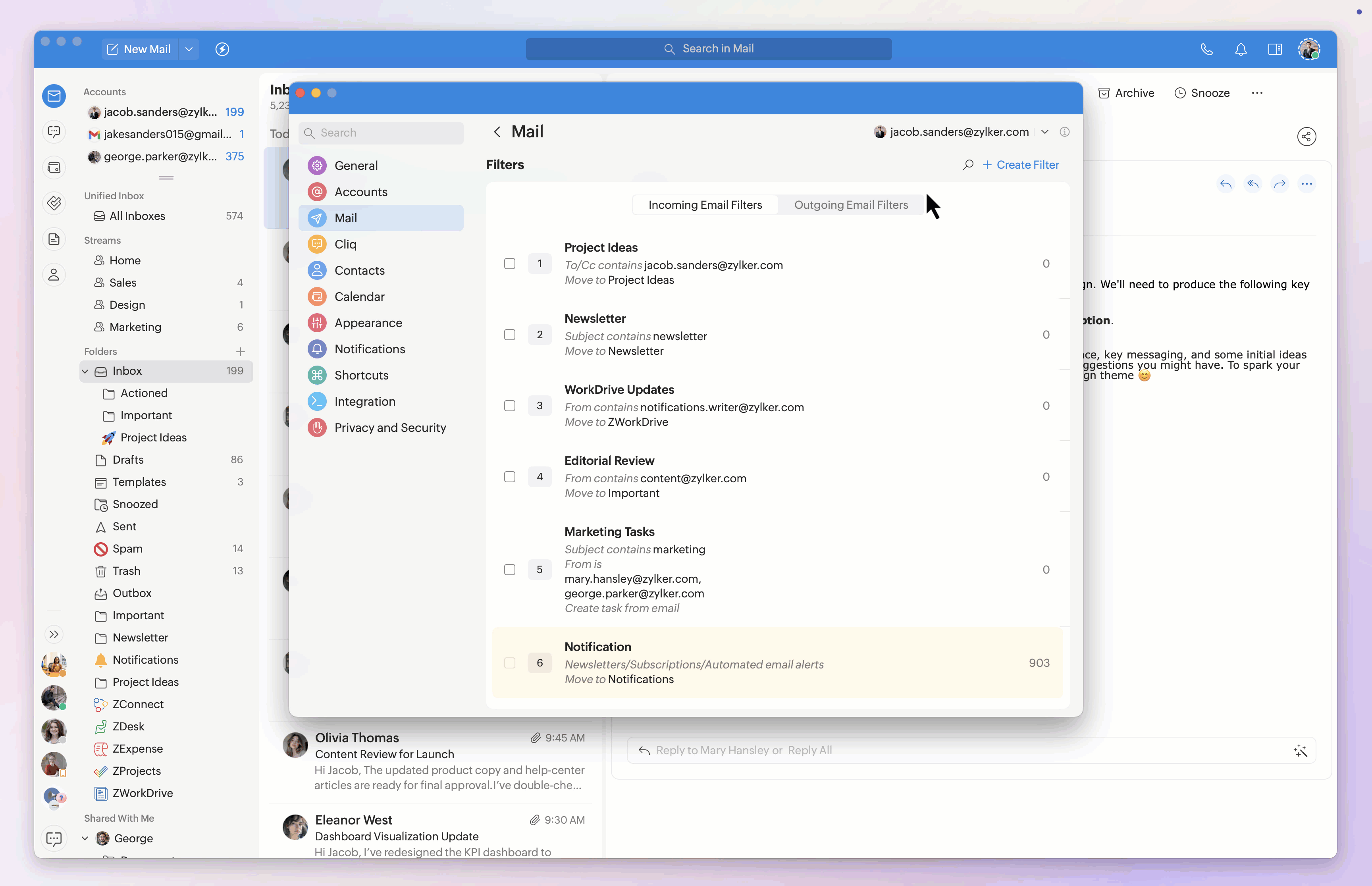Switch to Outgoing Email Filters tab
The image size is (1372, 886).
coord(851,205)
